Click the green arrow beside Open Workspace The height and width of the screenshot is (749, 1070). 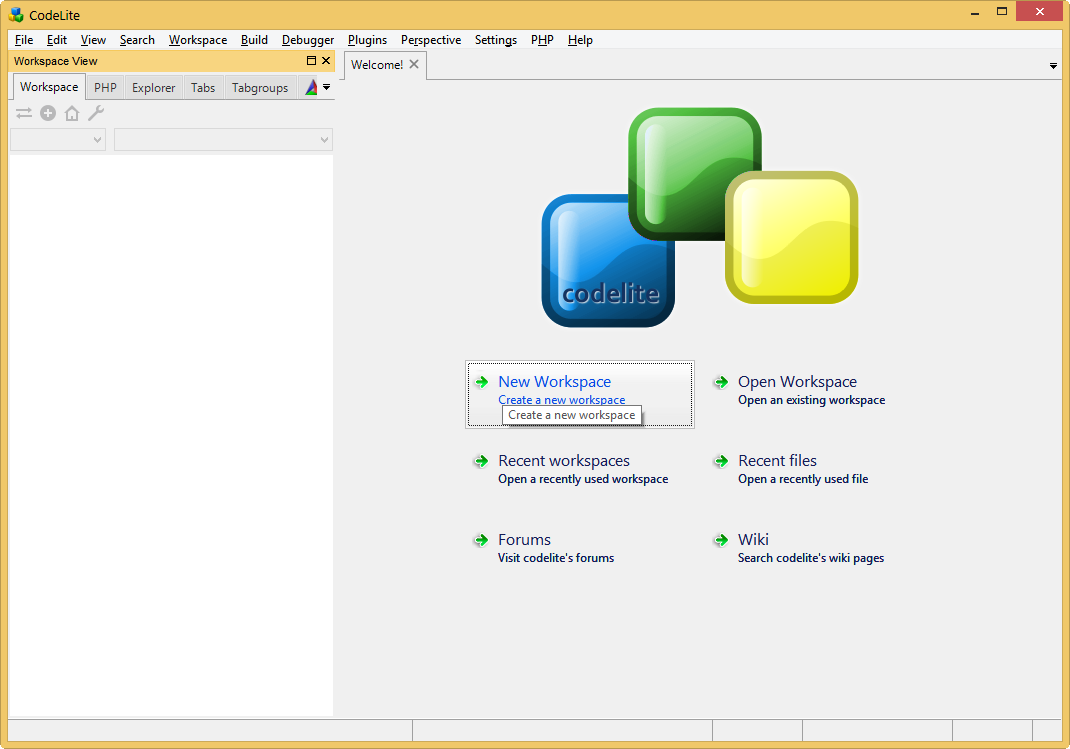point(721,382)
